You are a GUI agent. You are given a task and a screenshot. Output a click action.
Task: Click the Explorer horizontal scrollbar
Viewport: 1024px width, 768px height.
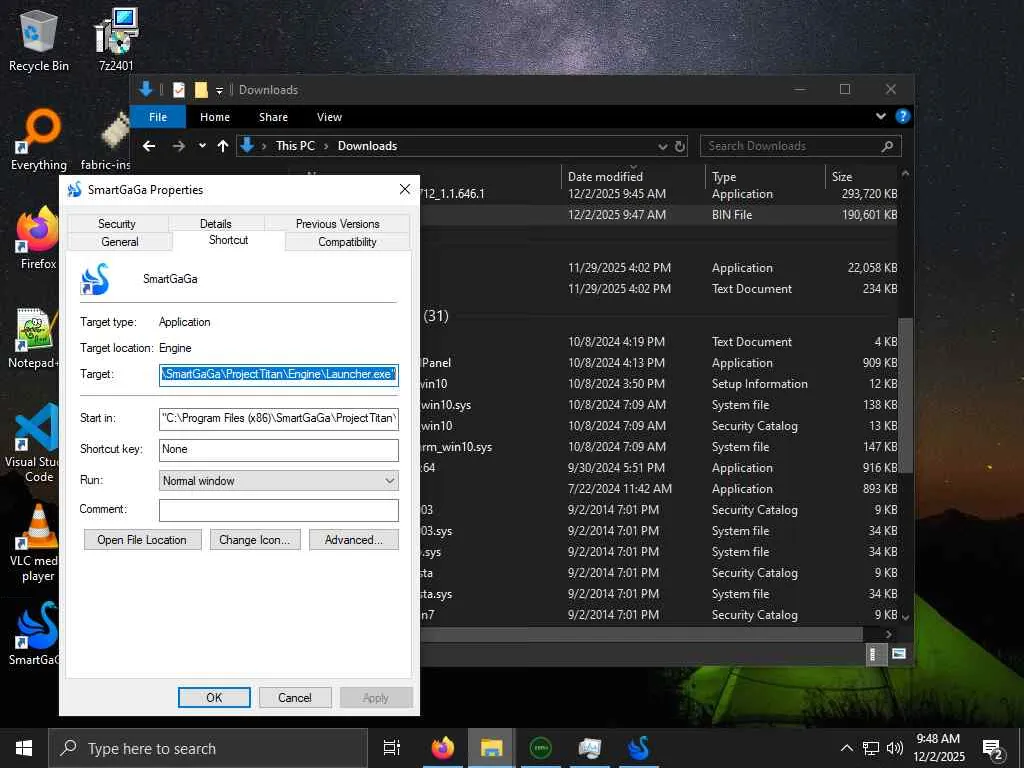pyautogui.click(x=641, y=634)
